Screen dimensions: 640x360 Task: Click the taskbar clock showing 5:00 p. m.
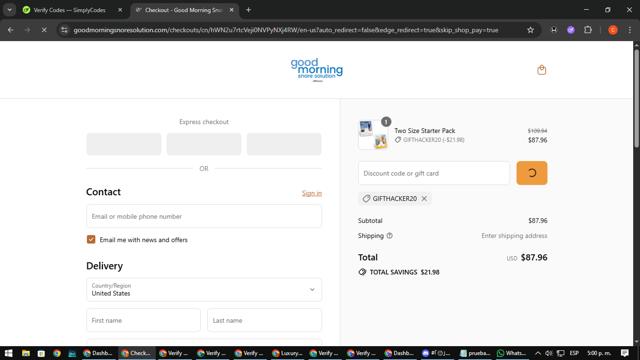pos(599,353)
